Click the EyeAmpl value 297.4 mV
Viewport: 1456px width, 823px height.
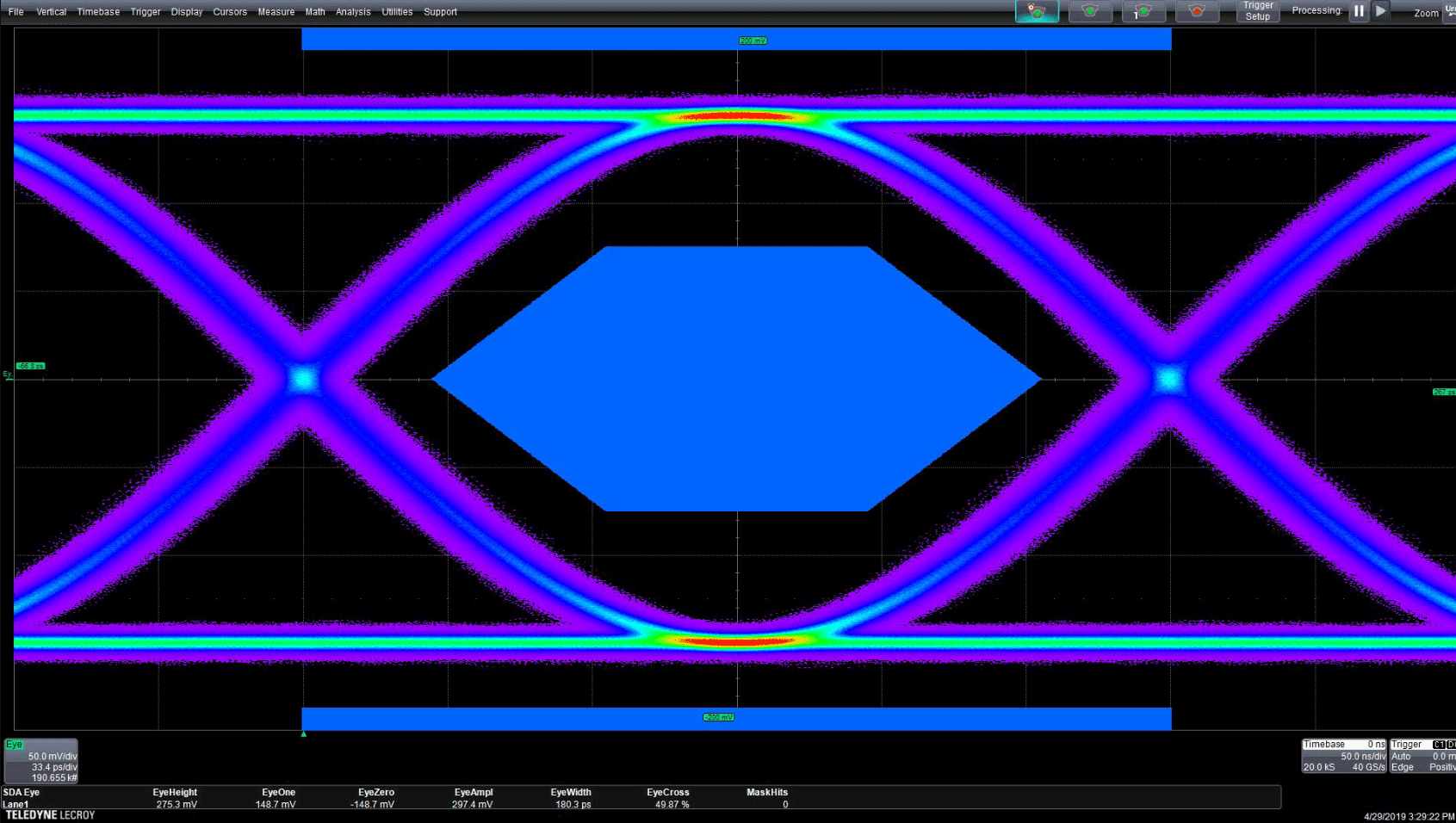pyautogui.click(x=473, y=805)
